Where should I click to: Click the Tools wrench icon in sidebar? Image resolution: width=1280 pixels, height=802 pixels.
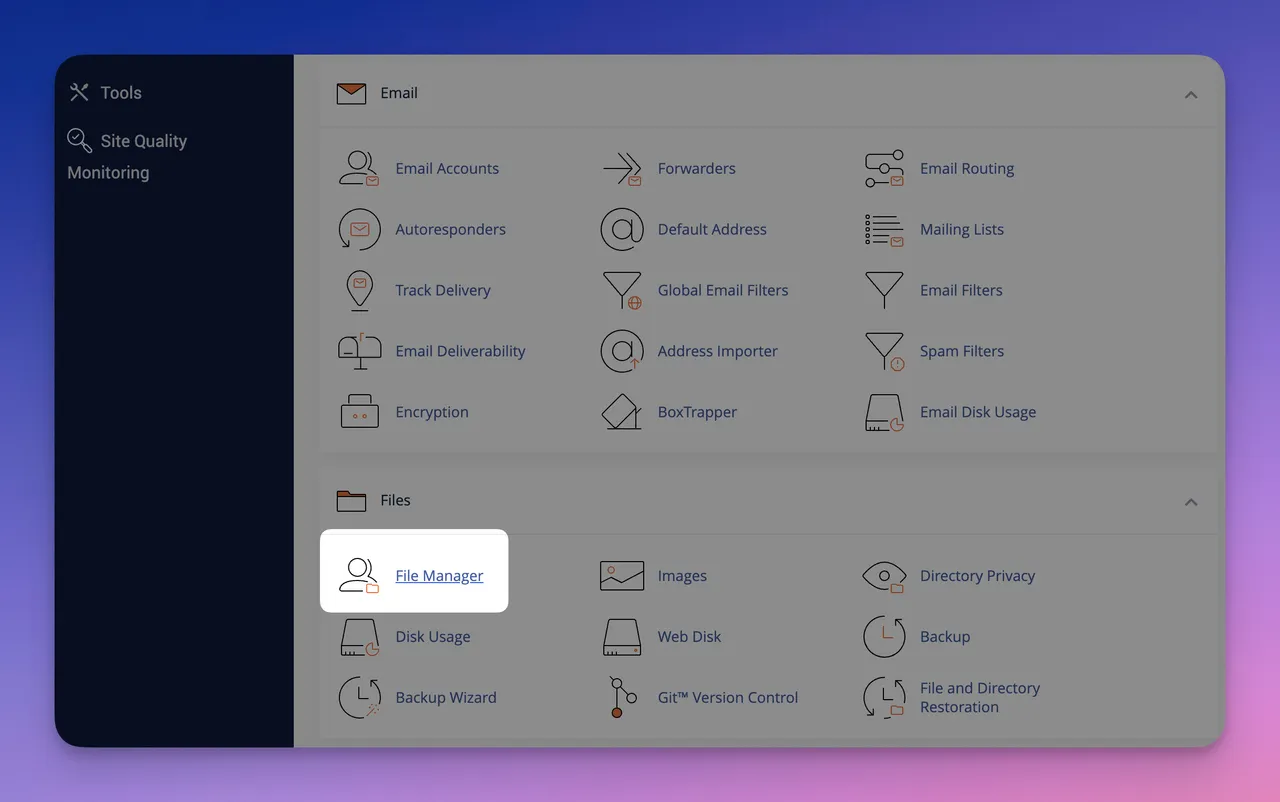tap(79, 93)
